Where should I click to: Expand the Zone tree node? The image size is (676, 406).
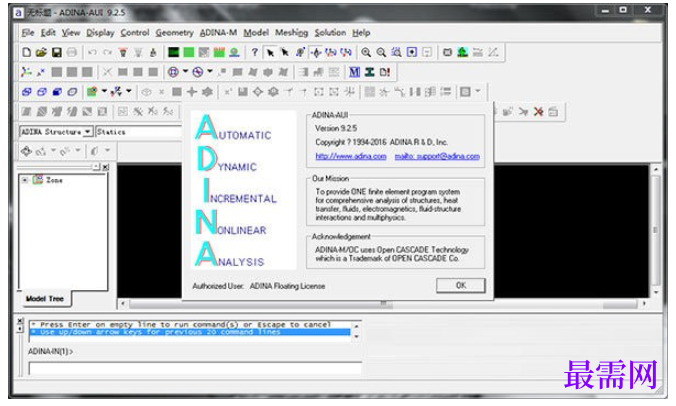click(x=25, y=180)
